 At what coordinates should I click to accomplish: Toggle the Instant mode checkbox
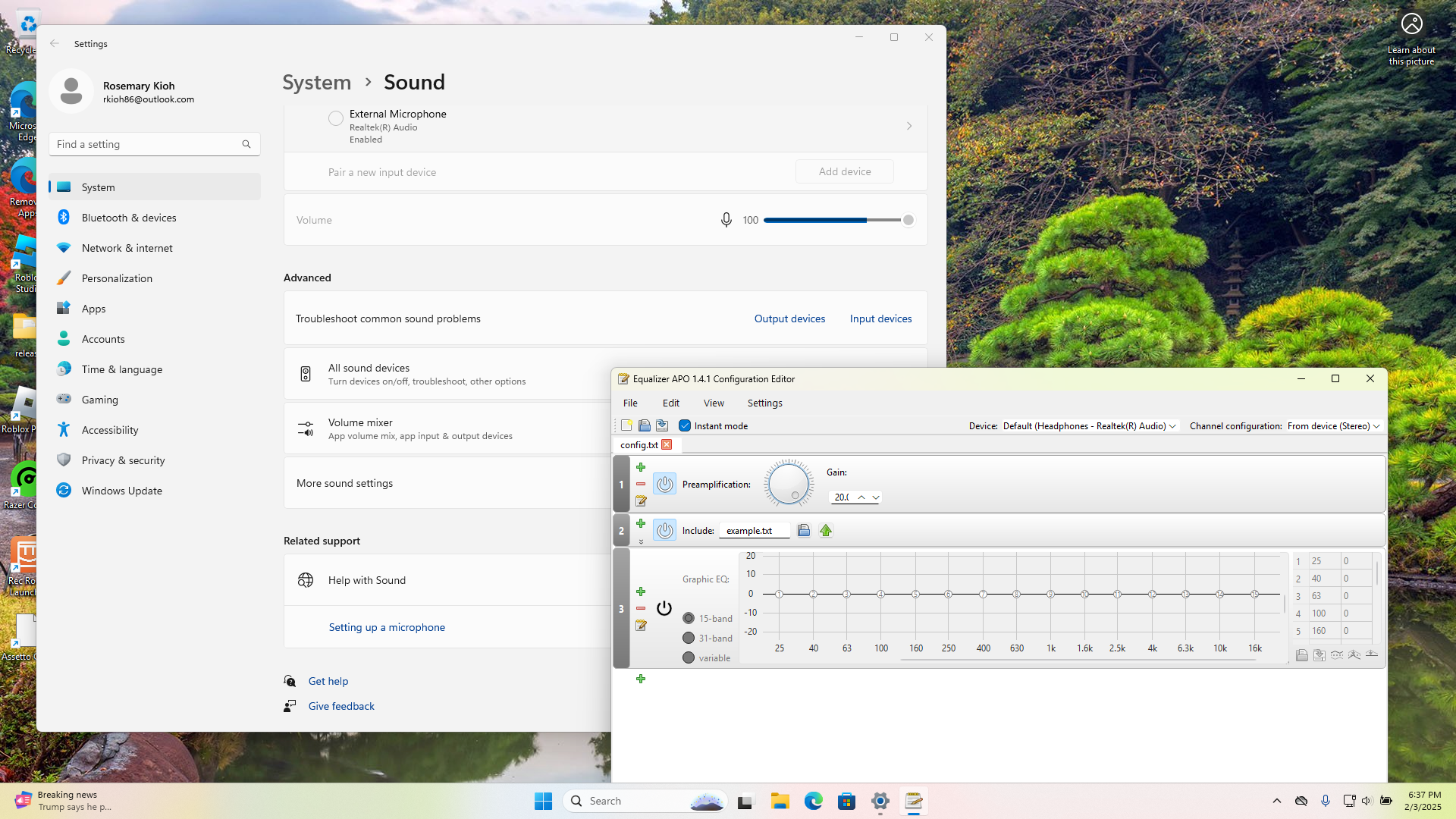tap(685, 426)
